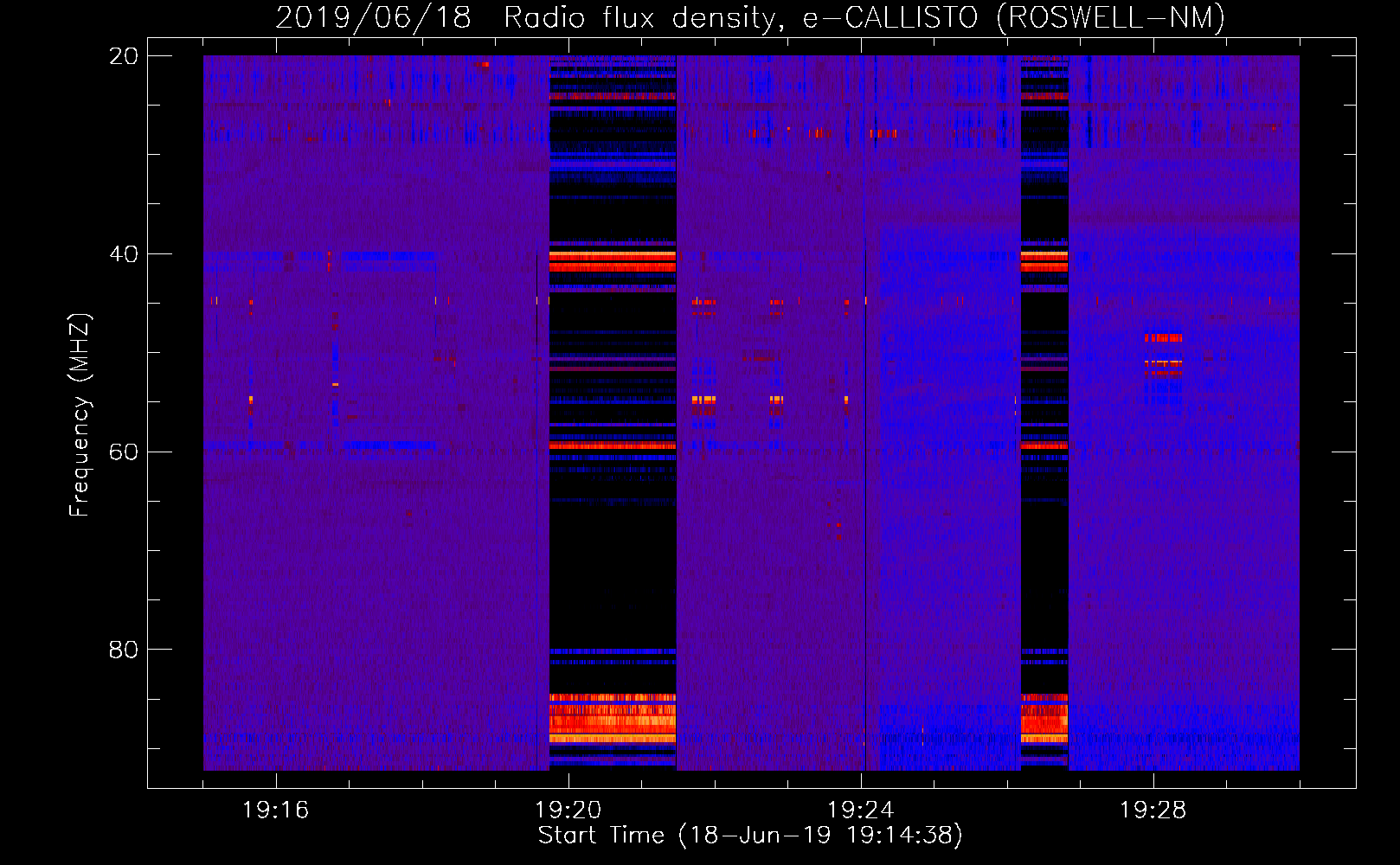
Task: Click the 'Frequency (MHZ)' axis label
Action: point(80,414)
